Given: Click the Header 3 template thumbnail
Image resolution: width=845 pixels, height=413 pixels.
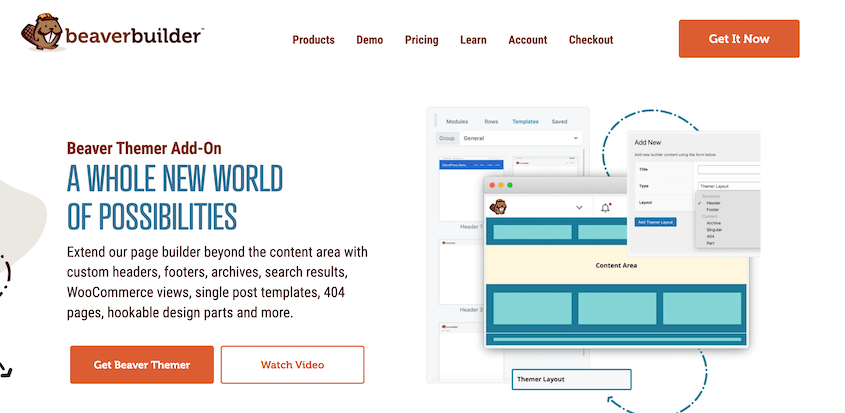Looking at the screenshot, I should pos(471,272).
